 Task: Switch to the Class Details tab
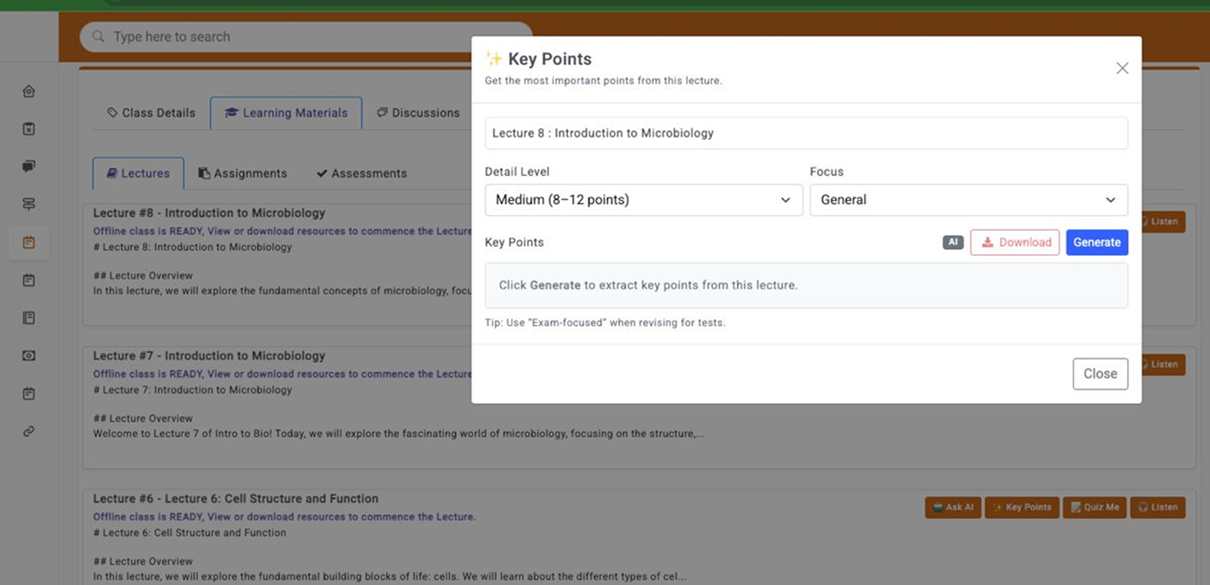(151, 113)
